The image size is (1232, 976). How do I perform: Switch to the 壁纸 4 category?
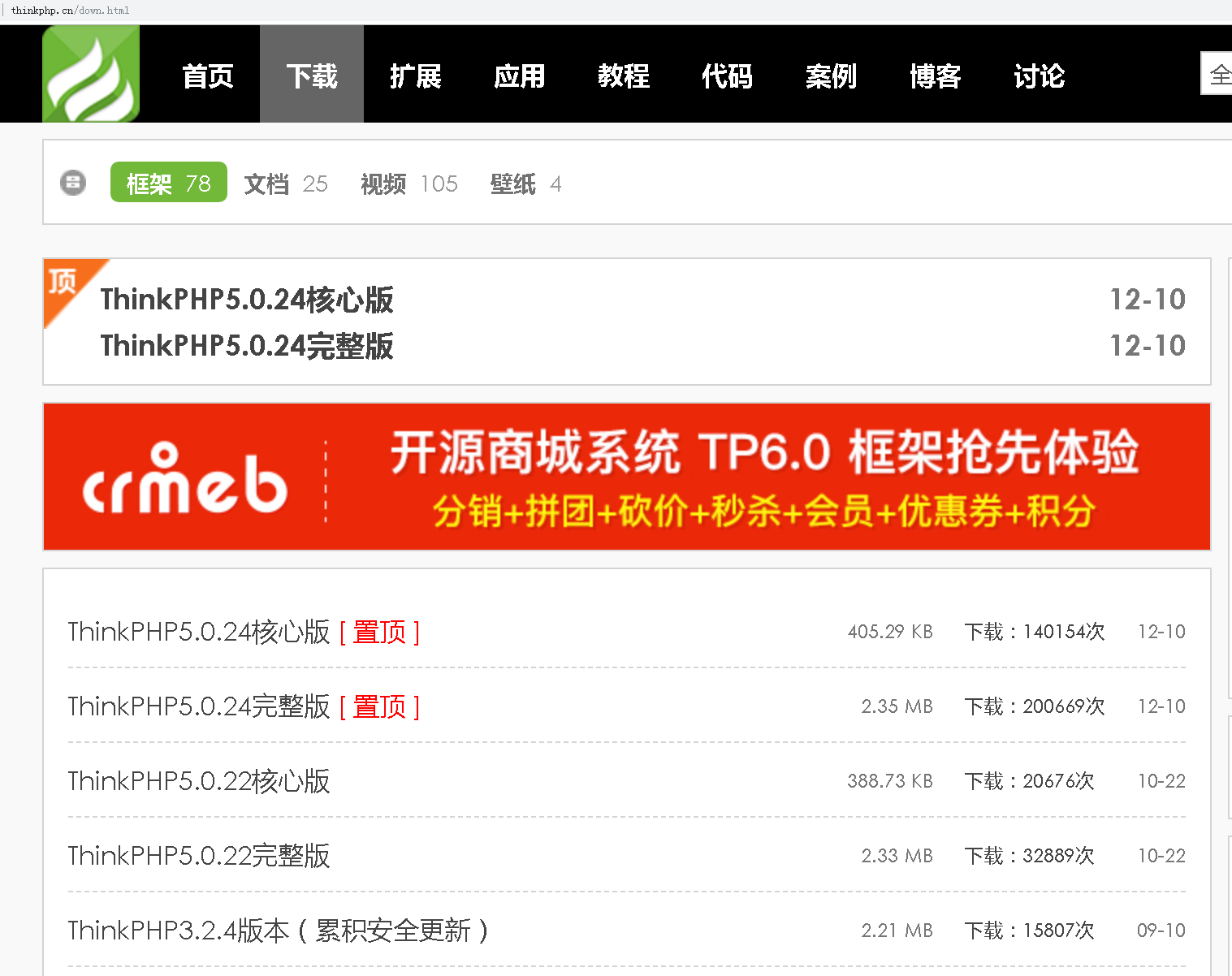click(525, 184)
